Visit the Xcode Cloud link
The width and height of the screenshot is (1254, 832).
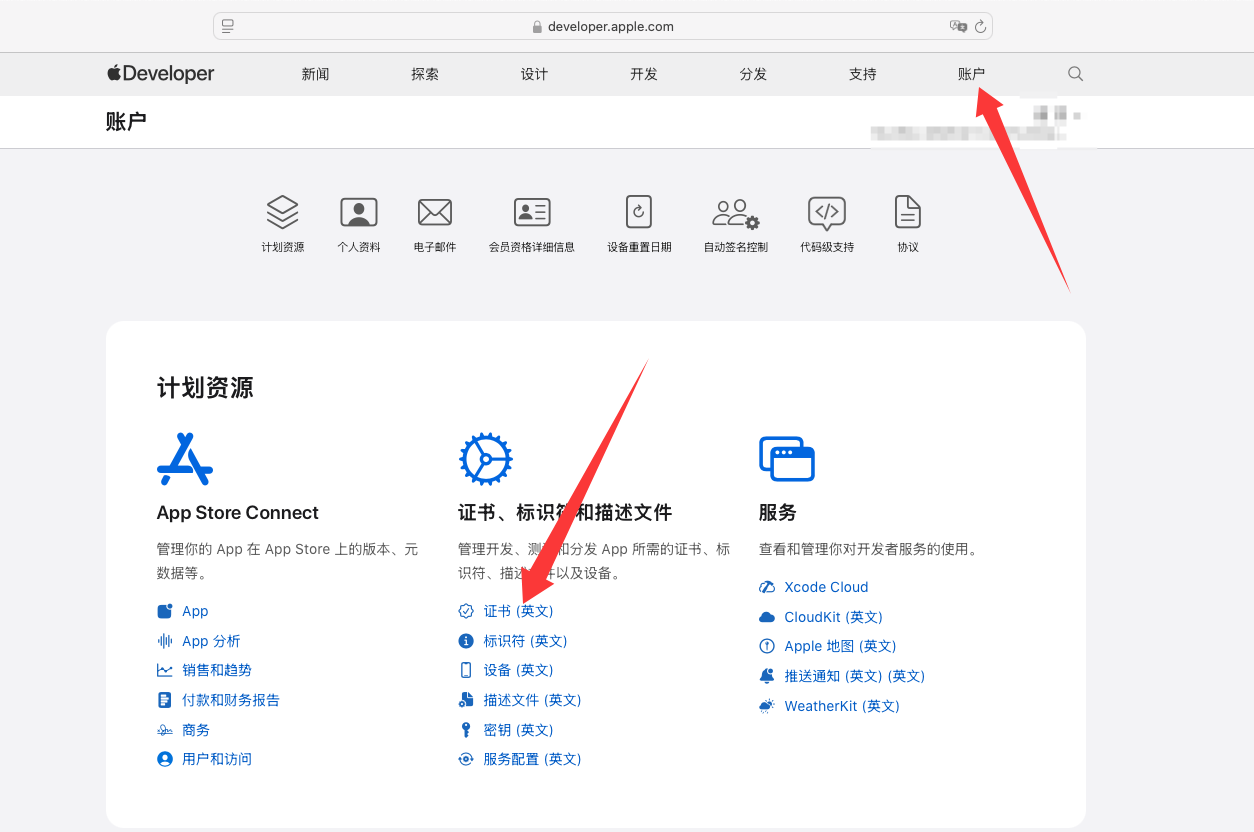826,587
